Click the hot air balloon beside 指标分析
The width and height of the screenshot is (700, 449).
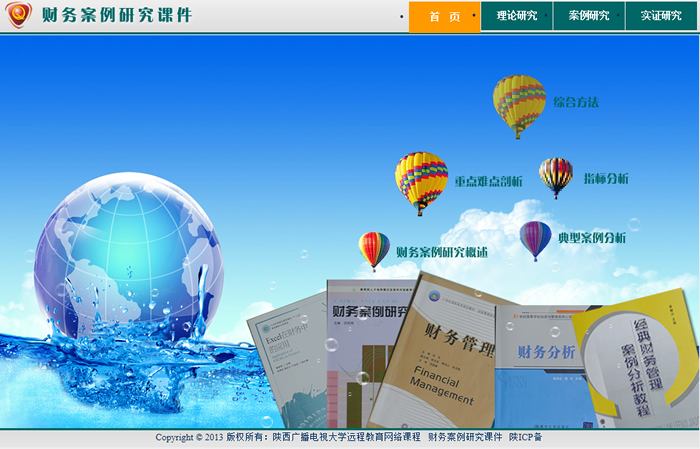[556, 176]
